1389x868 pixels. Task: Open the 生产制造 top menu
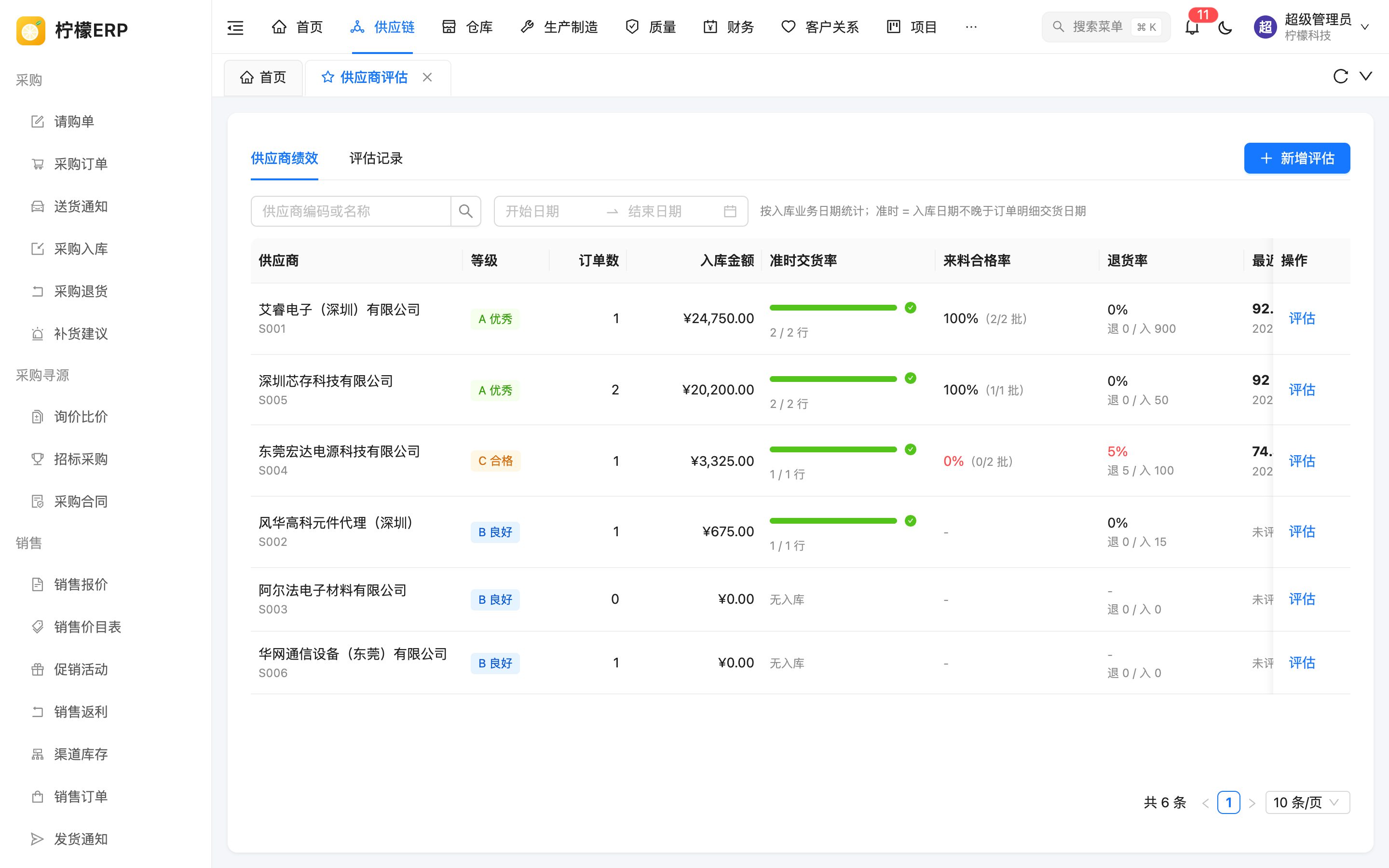(559, 27)
